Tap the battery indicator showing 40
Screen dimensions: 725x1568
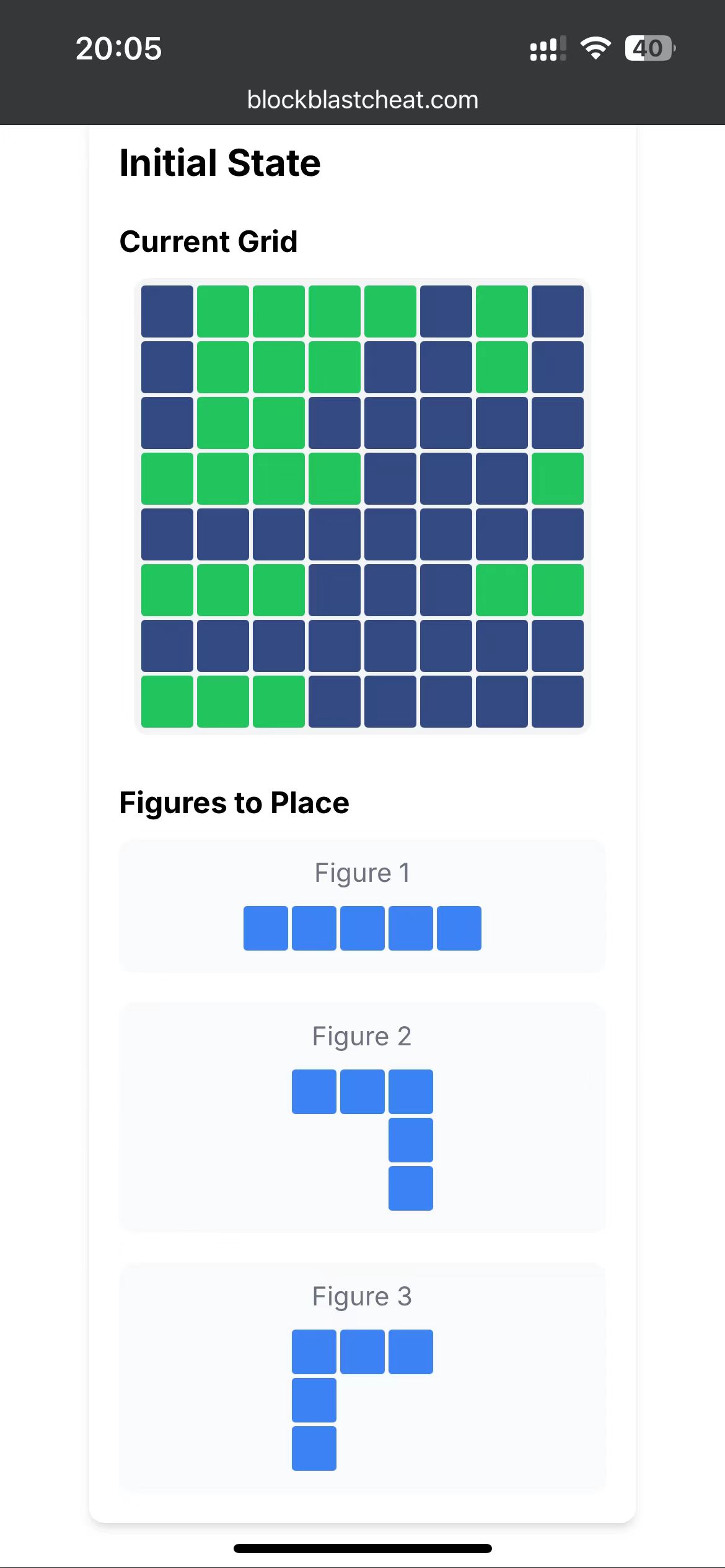(649, 48)
